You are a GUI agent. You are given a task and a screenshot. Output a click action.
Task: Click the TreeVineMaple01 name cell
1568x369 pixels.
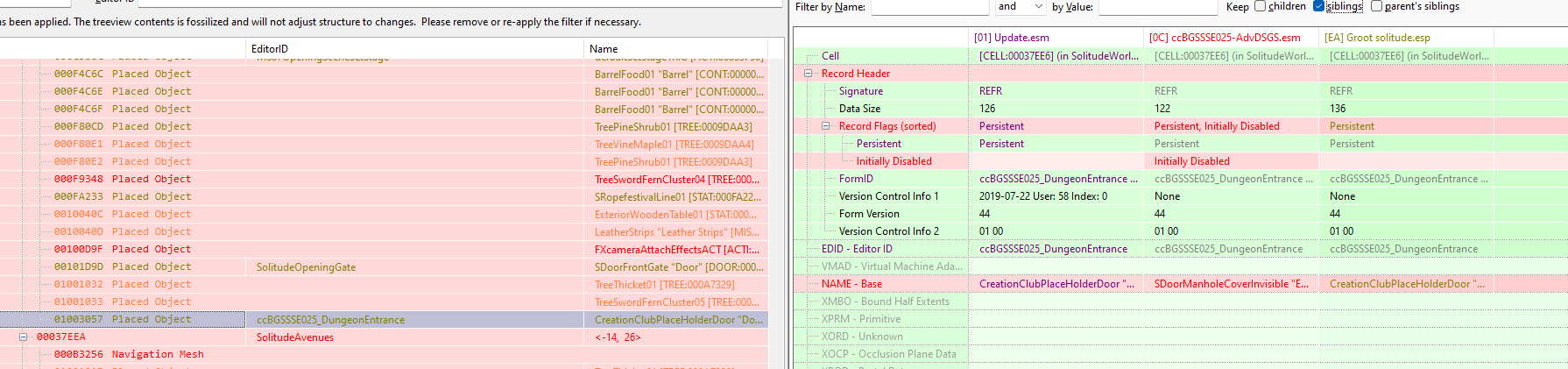pyautogui.click(x=674, y=145)
